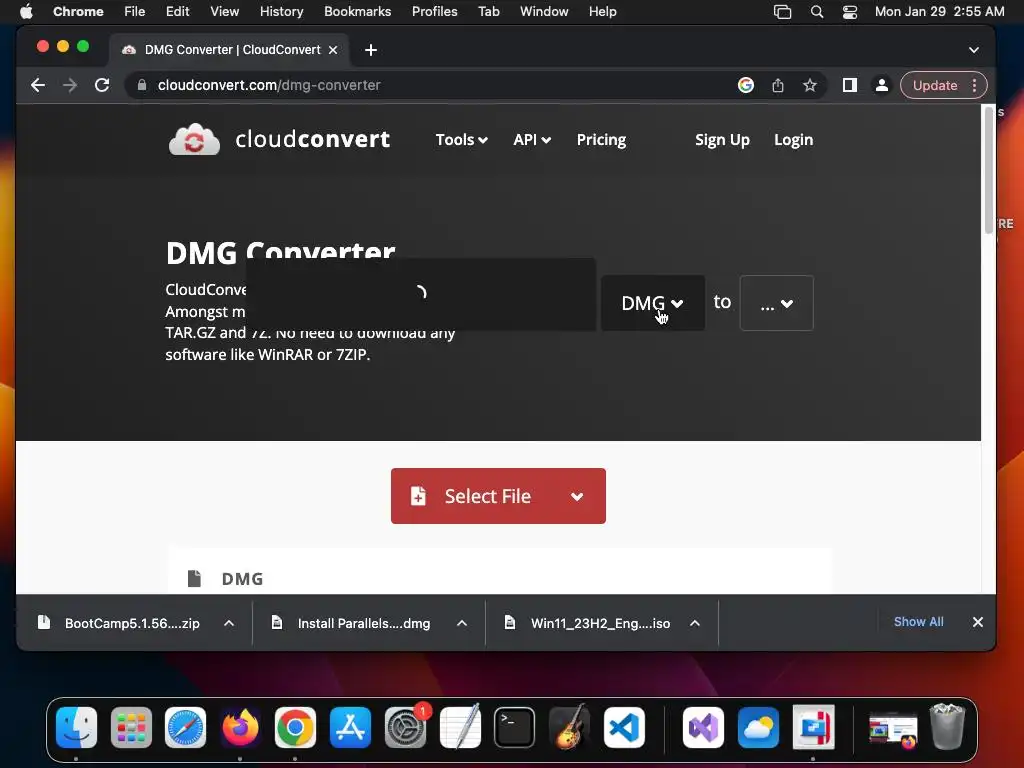Open the Chrome three-dot menu
This screenshot has height=768, width=1024.
(x=974, y=85)
